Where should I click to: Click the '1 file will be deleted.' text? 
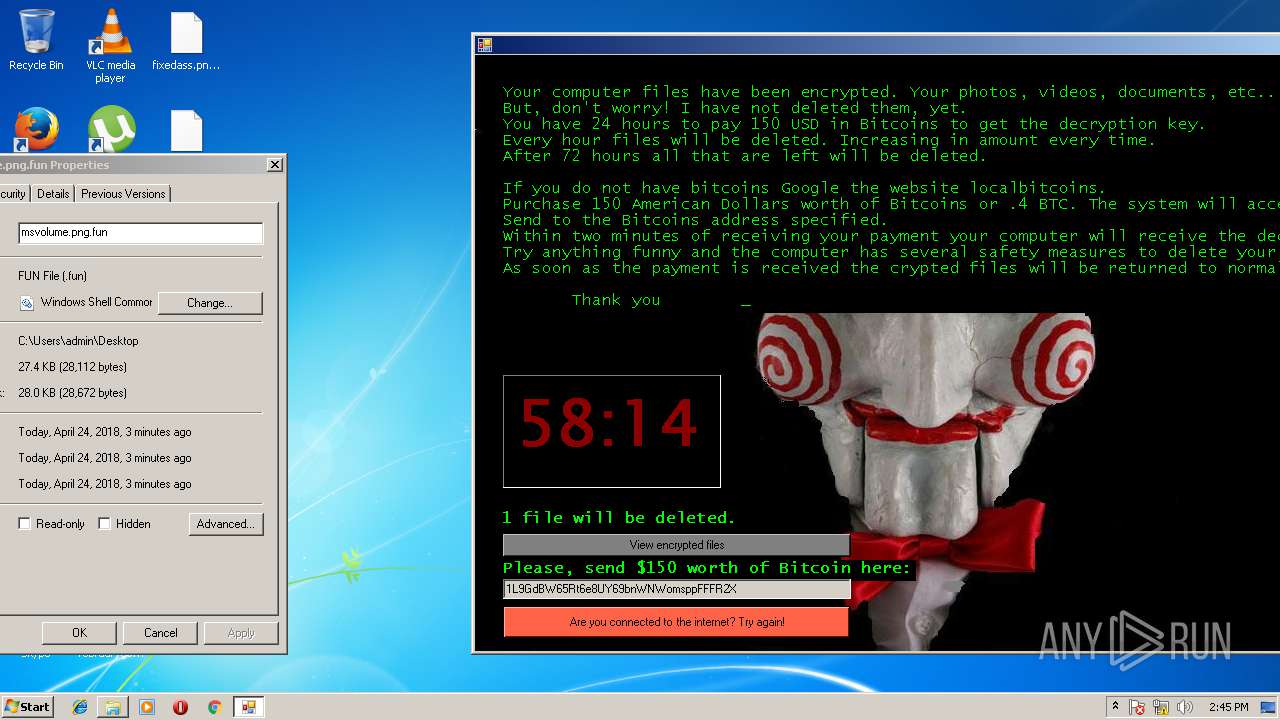click(x=618, y=518)
